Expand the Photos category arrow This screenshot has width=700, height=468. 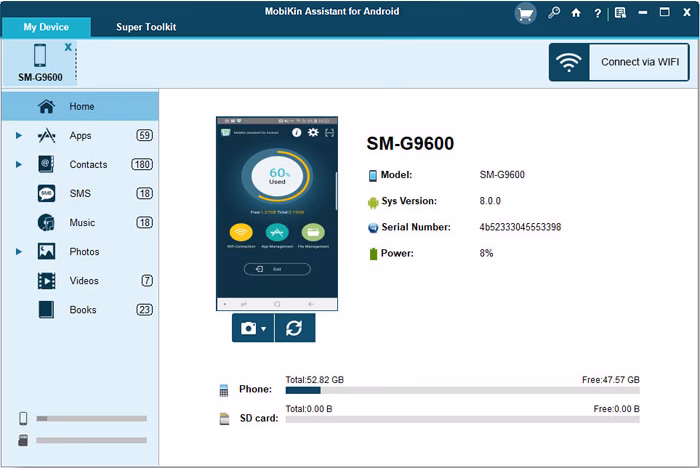point(19,251)
